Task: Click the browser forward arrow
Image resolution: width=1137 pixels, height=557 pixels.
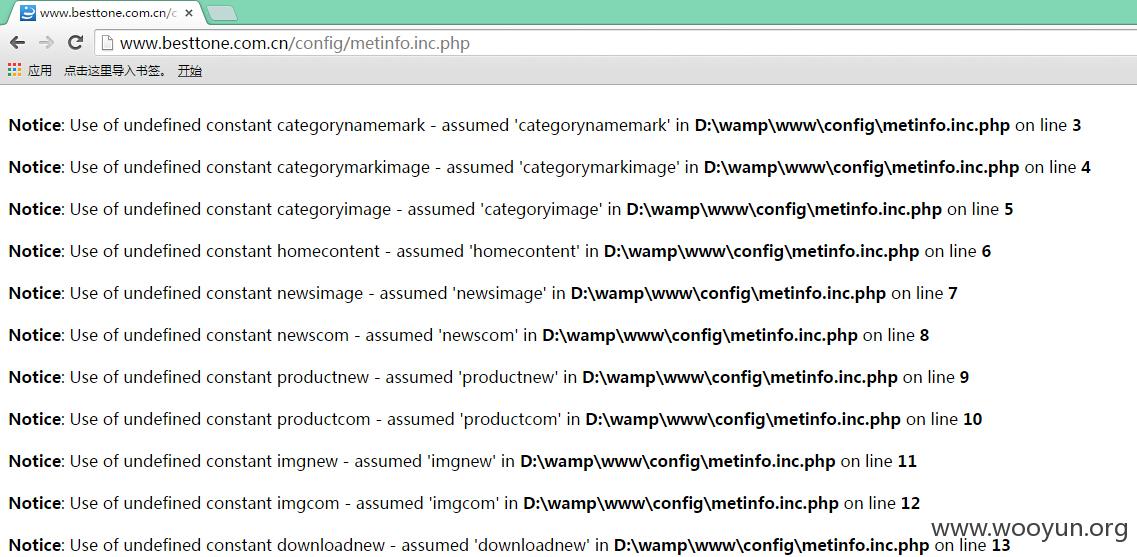Action: (46, 43)
